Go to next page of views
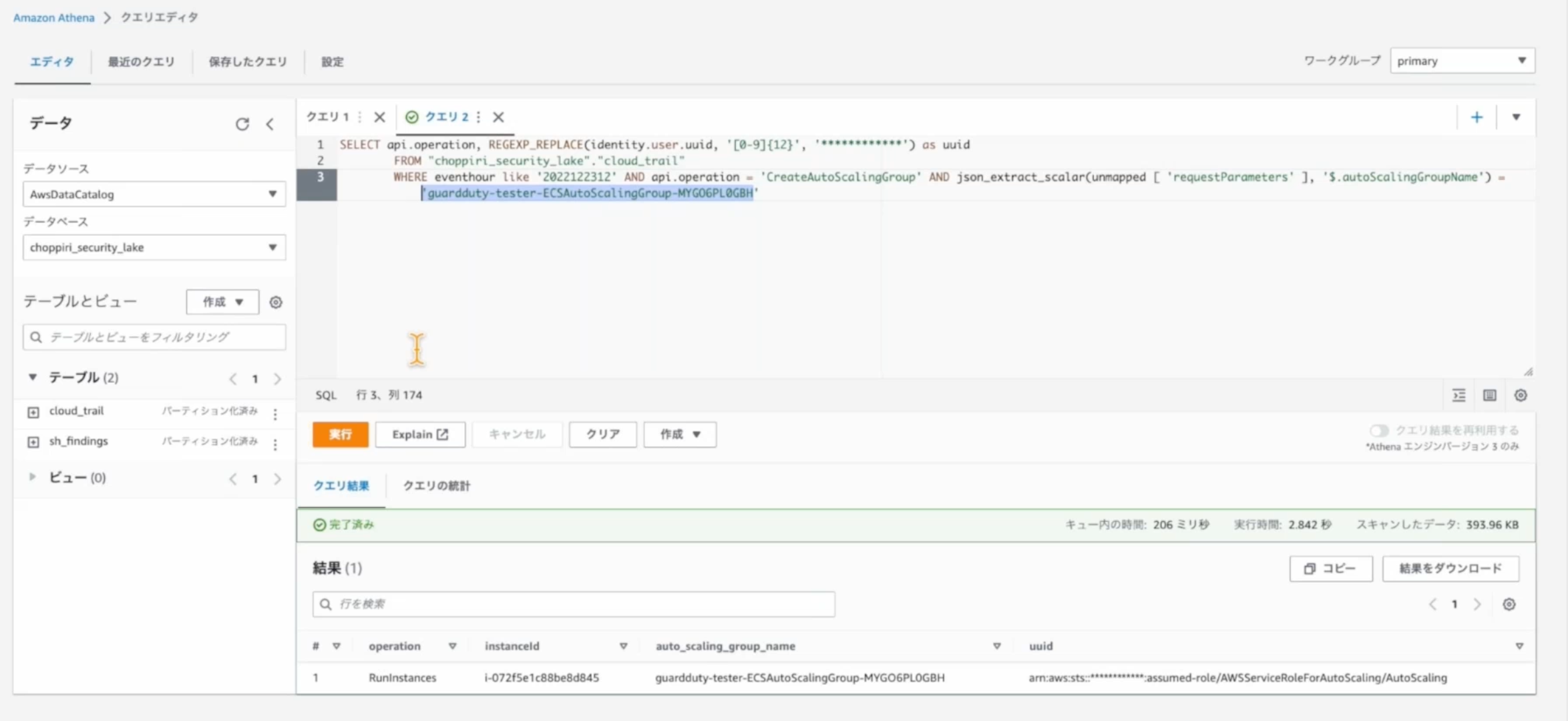This screenshot has height=721, width=1568. (277, 479)
